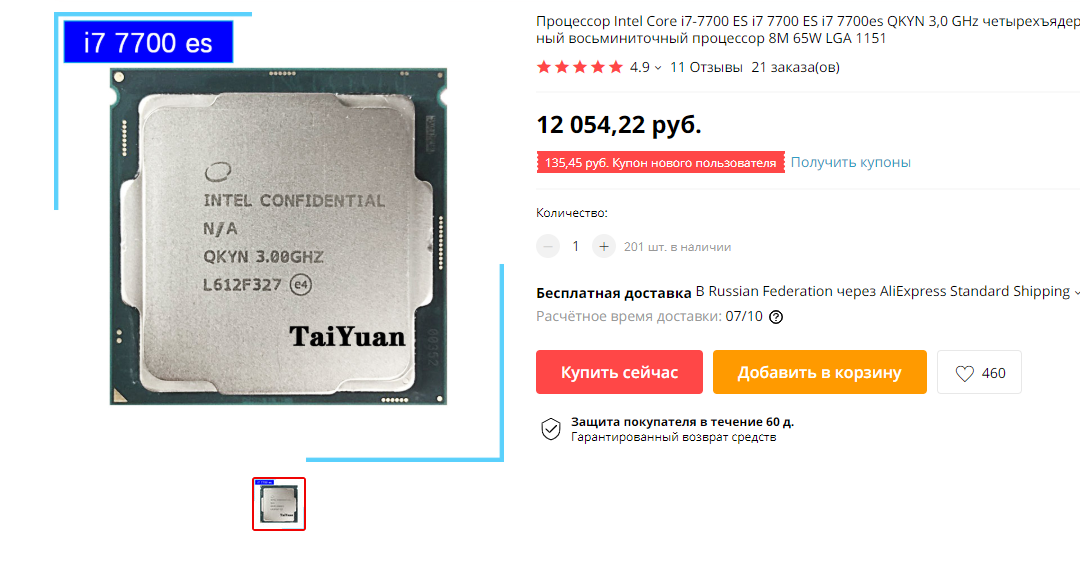Expand the shipping method options chevron
This screenshot has width=1080, height=566.
pos(1076,293)
